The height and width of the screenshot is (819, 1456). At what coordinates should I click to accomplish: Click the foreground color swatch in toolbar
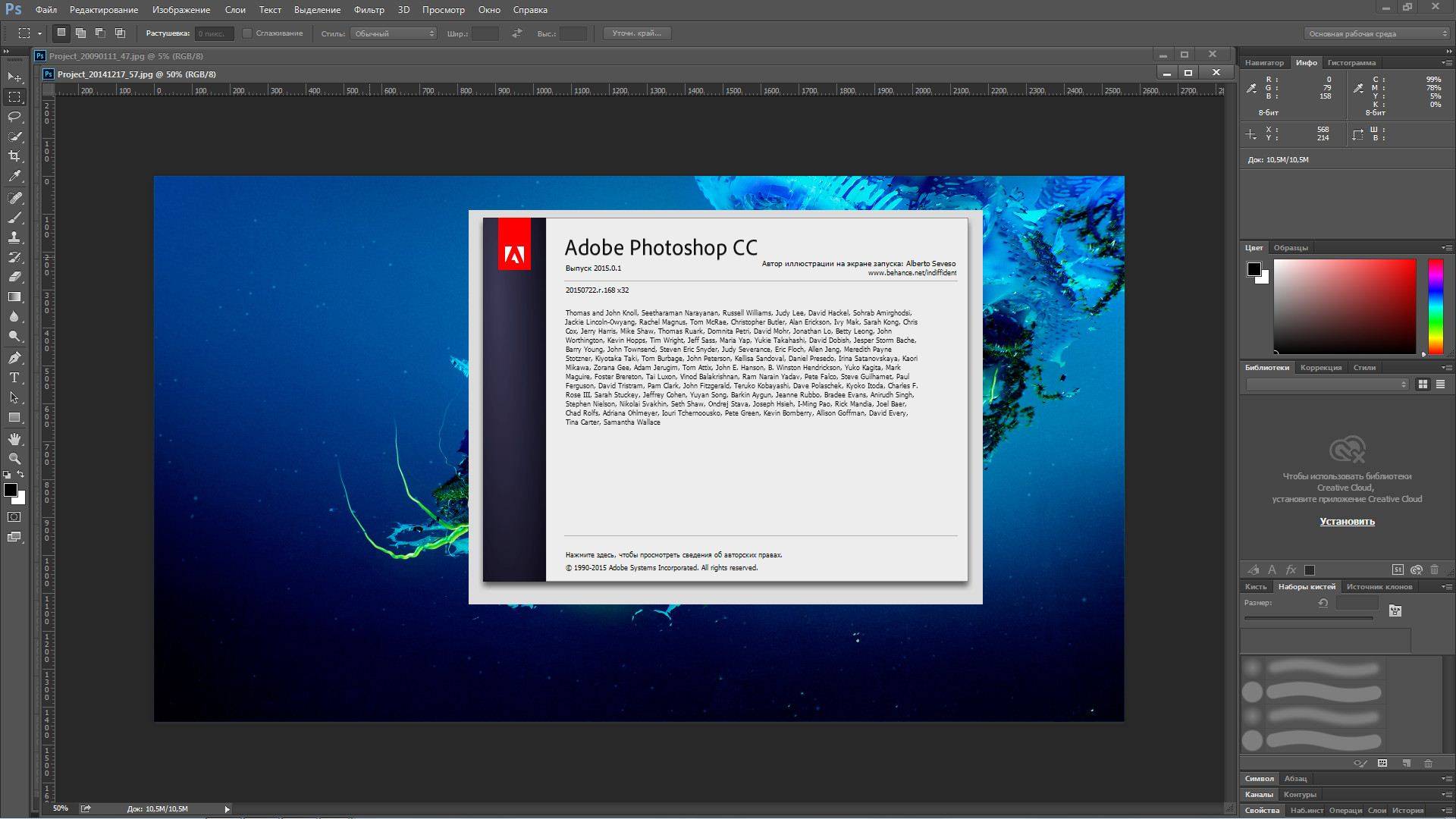10,490
